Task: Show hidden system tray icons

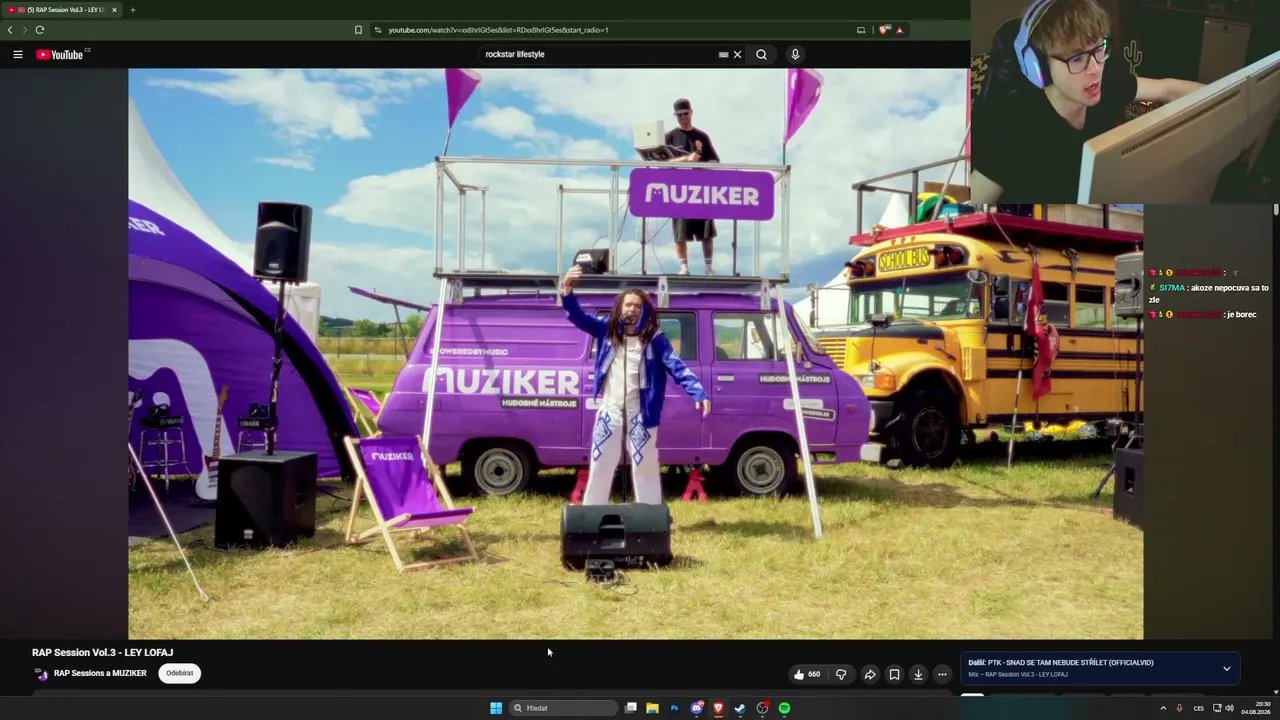Action: tap(1163, 708)
